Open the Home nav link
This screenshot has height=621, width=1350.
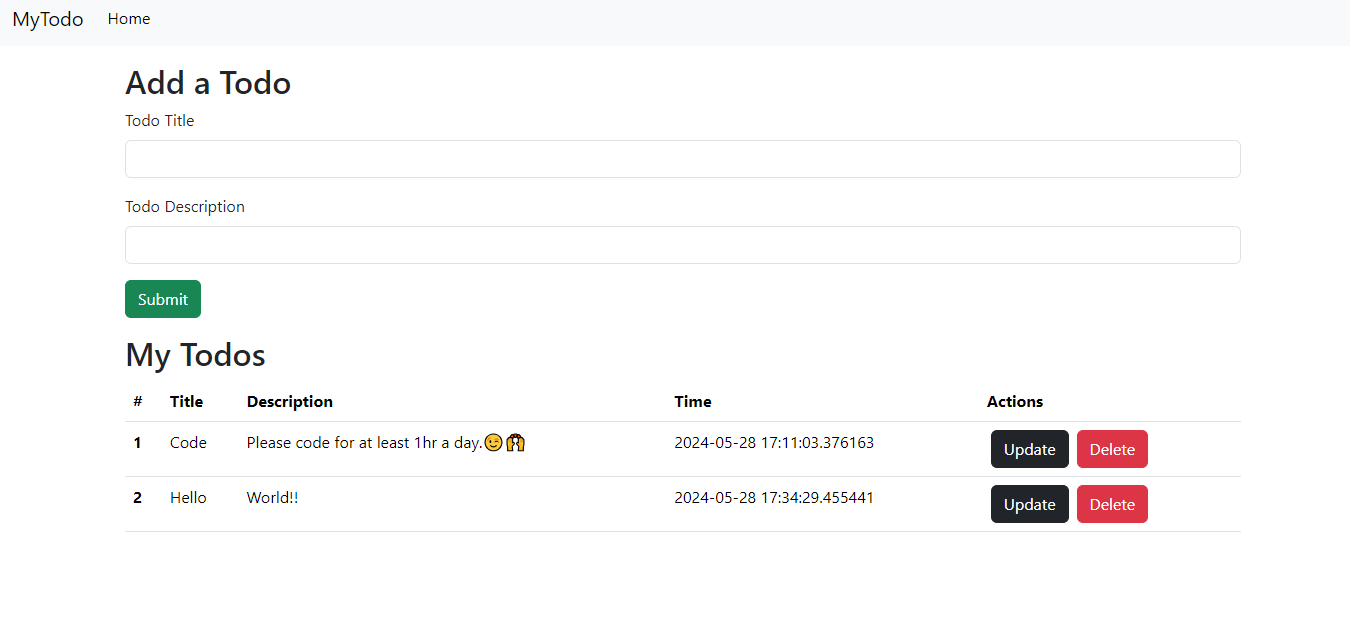click(129, 19)
